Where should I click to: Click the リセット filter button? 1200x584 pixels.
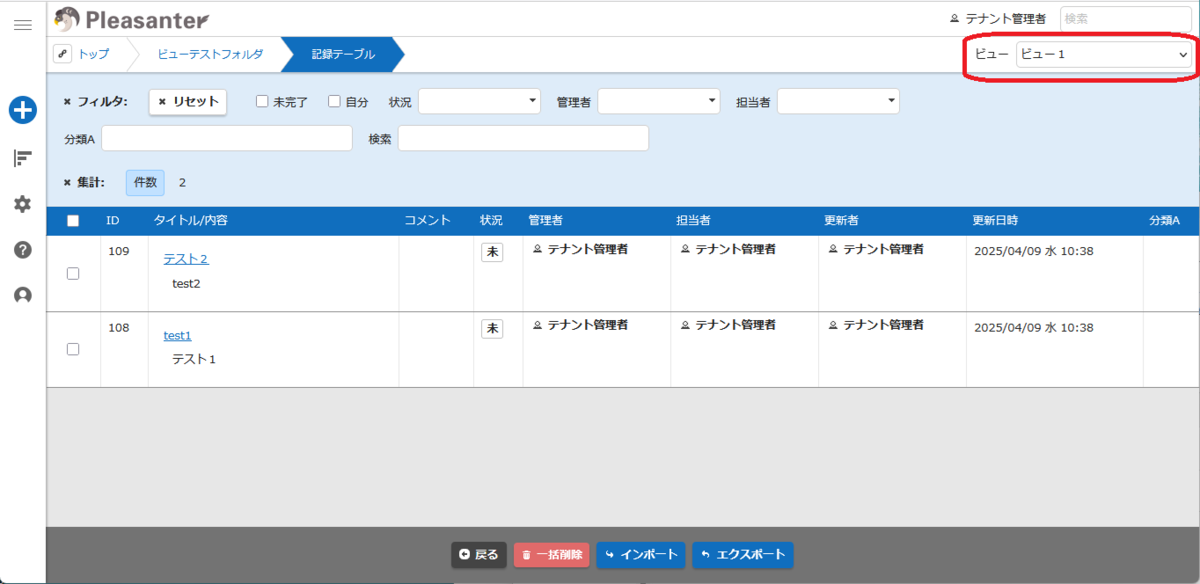188,101
